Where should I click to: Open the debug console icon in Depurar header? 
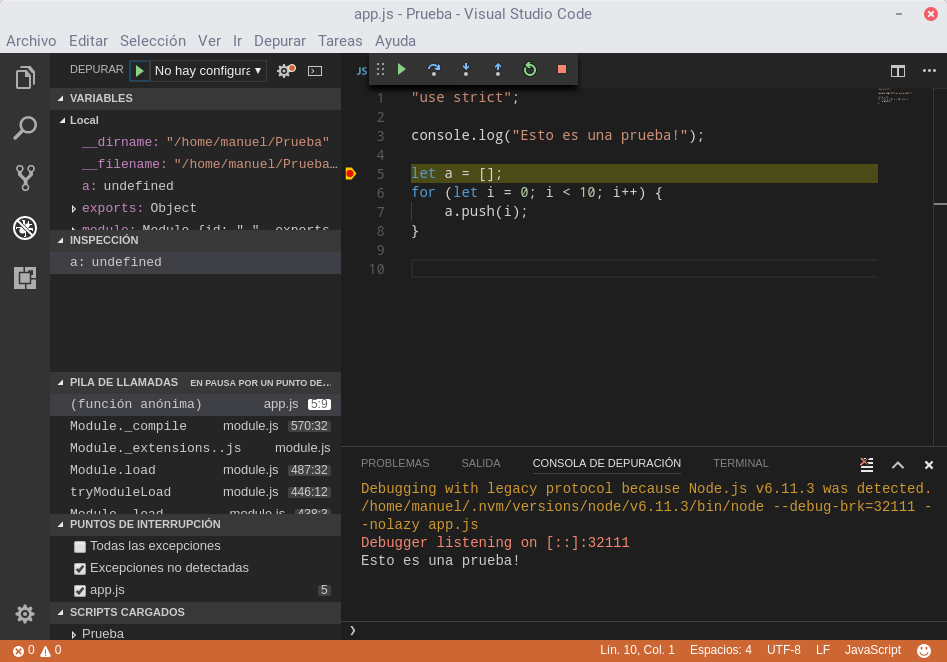(315, 71)
